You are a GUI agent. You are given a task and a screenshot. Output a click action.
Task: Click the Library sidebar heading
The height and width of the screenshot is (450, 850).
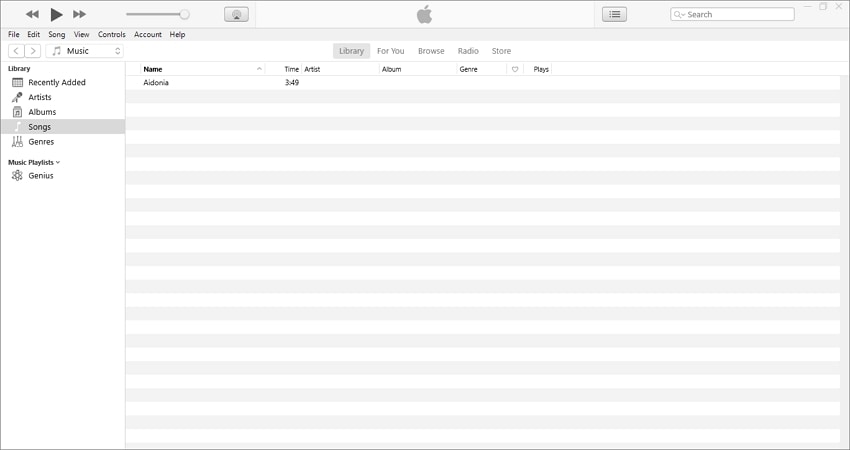[19, 68]
